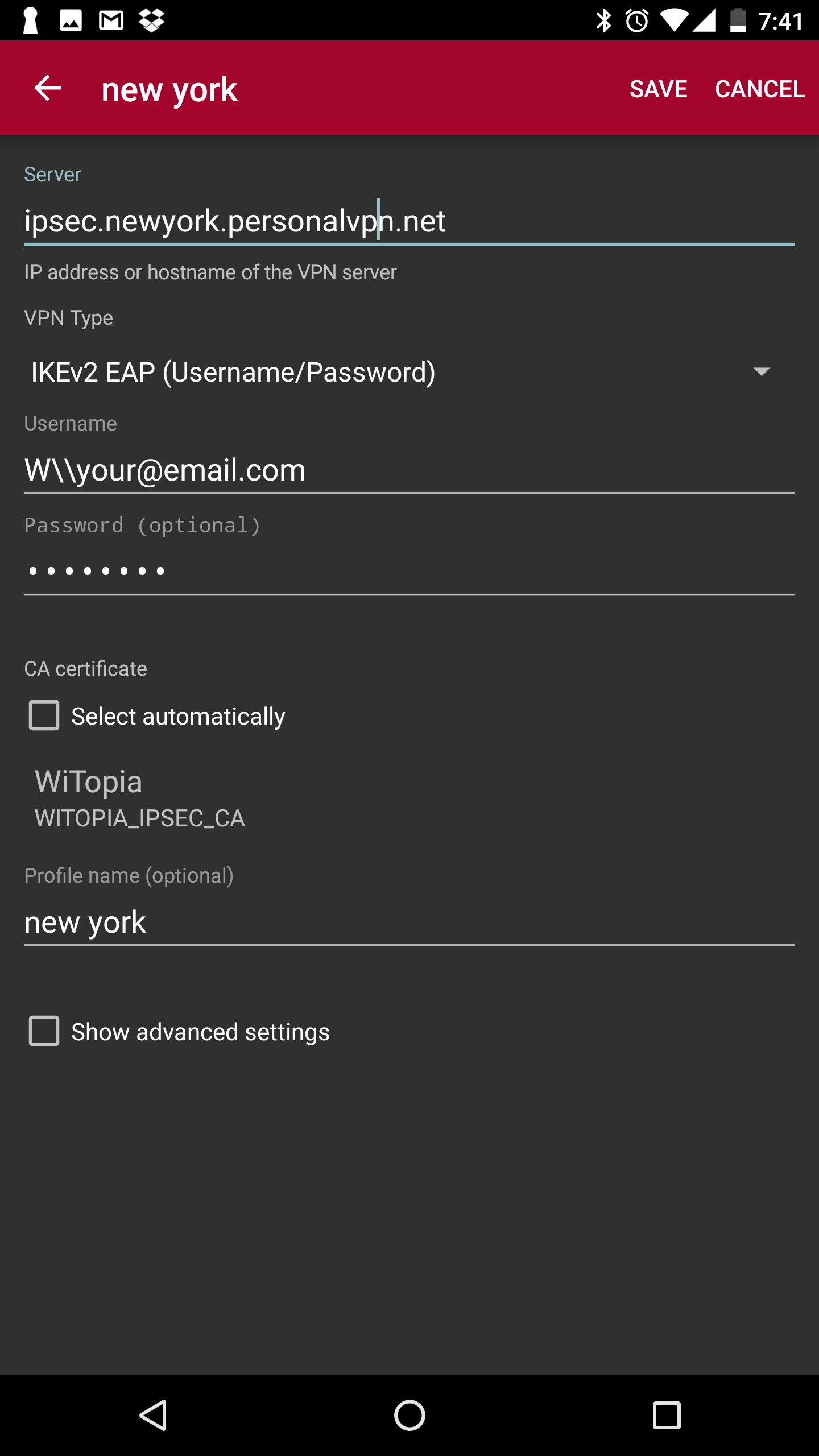Open the Dropbox notification icon
819x1456 pixels.
(x=151, y=21)
